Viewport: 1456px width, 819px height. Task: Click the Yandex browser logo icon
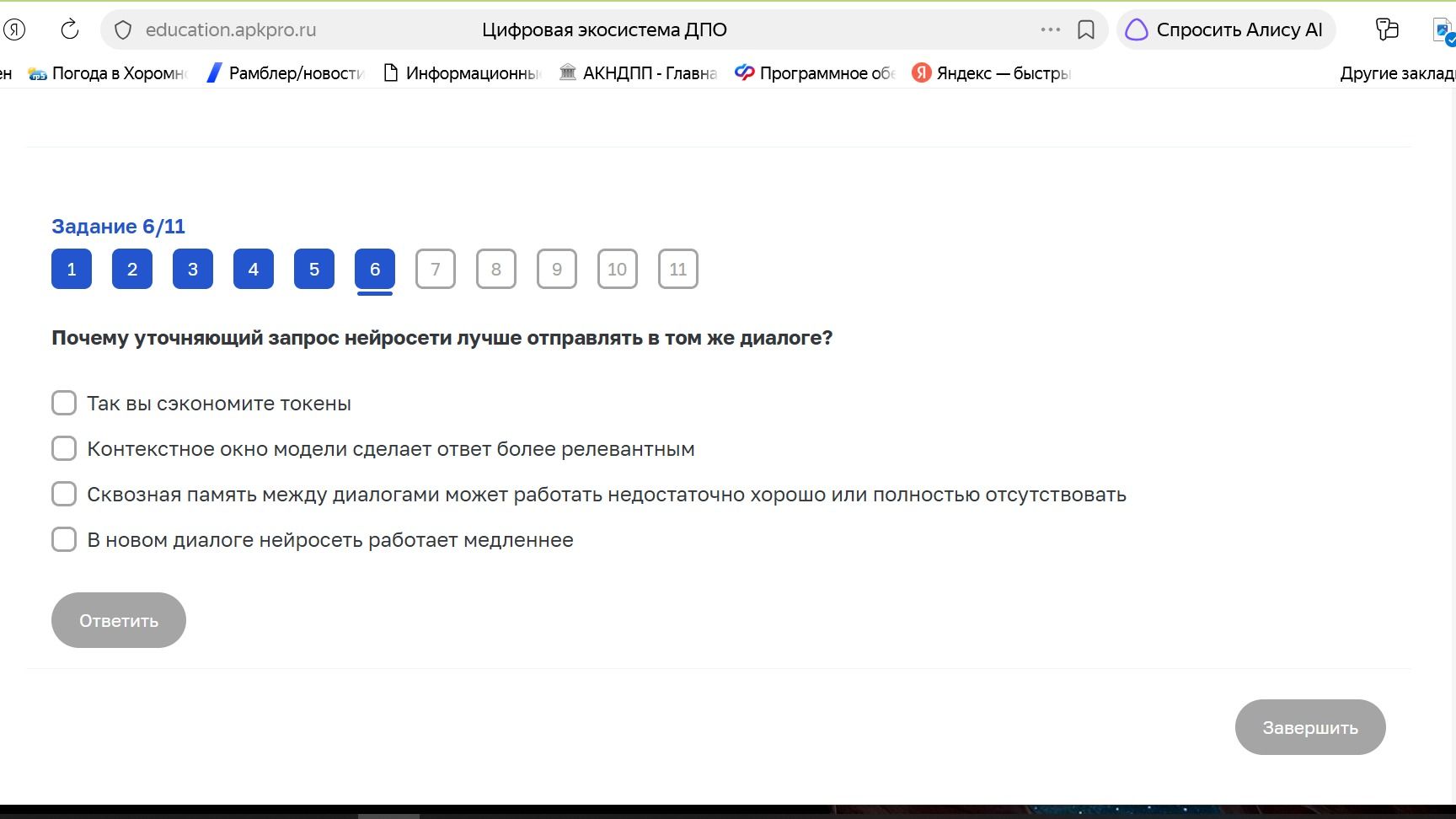14,29
